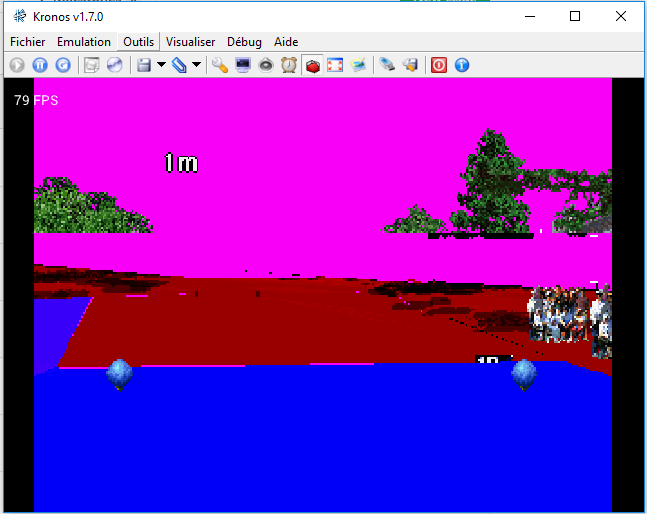The image size is (647, 514).
Task: Reset the emulation with the blue G icon
Action: tap(63, 65)
